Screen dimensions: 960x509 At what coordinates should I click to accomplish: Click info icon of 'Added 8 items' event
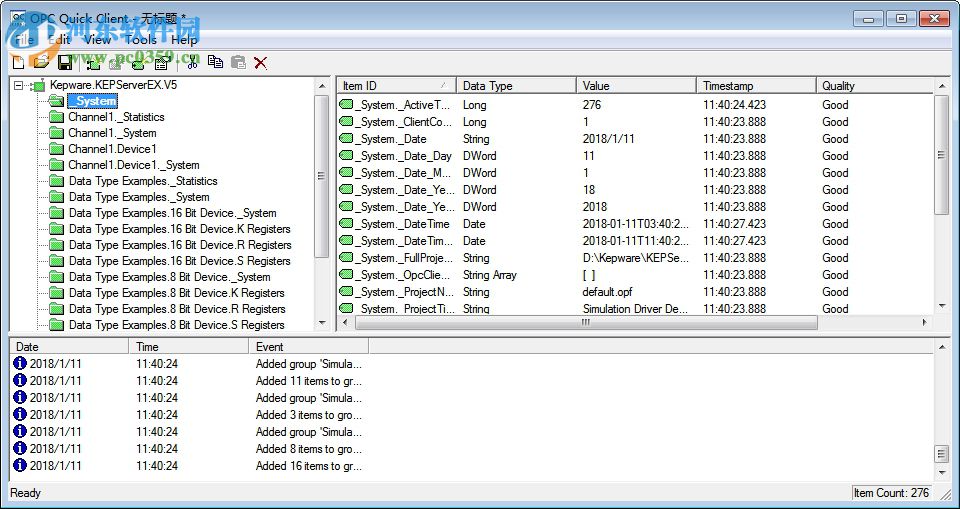(x=20, y=448)
